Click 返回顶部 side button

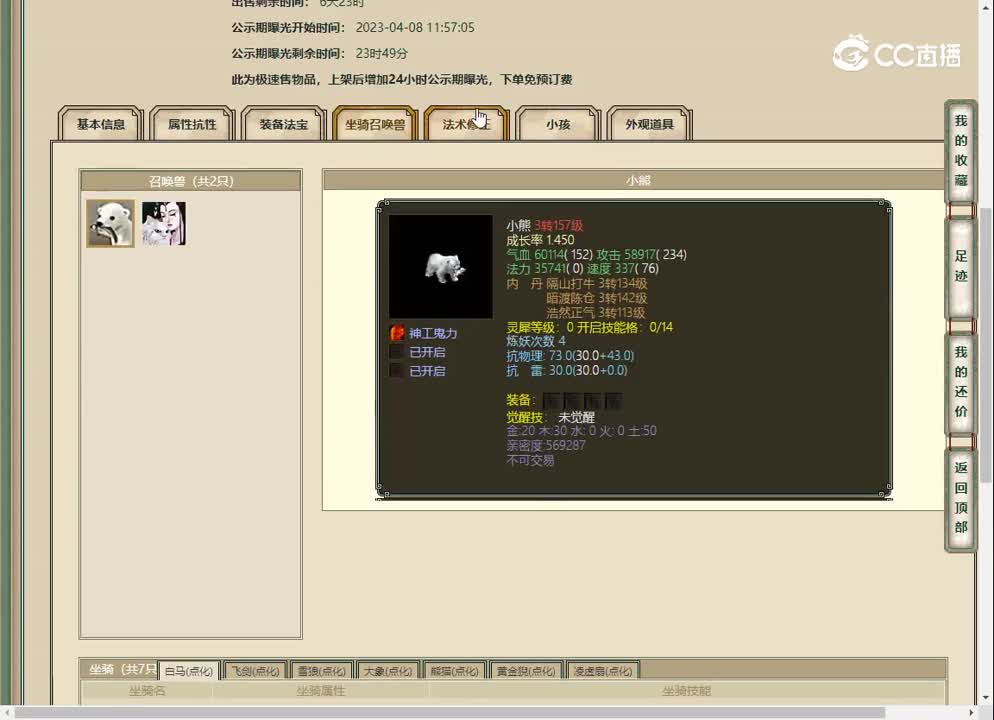pos(960,498)
